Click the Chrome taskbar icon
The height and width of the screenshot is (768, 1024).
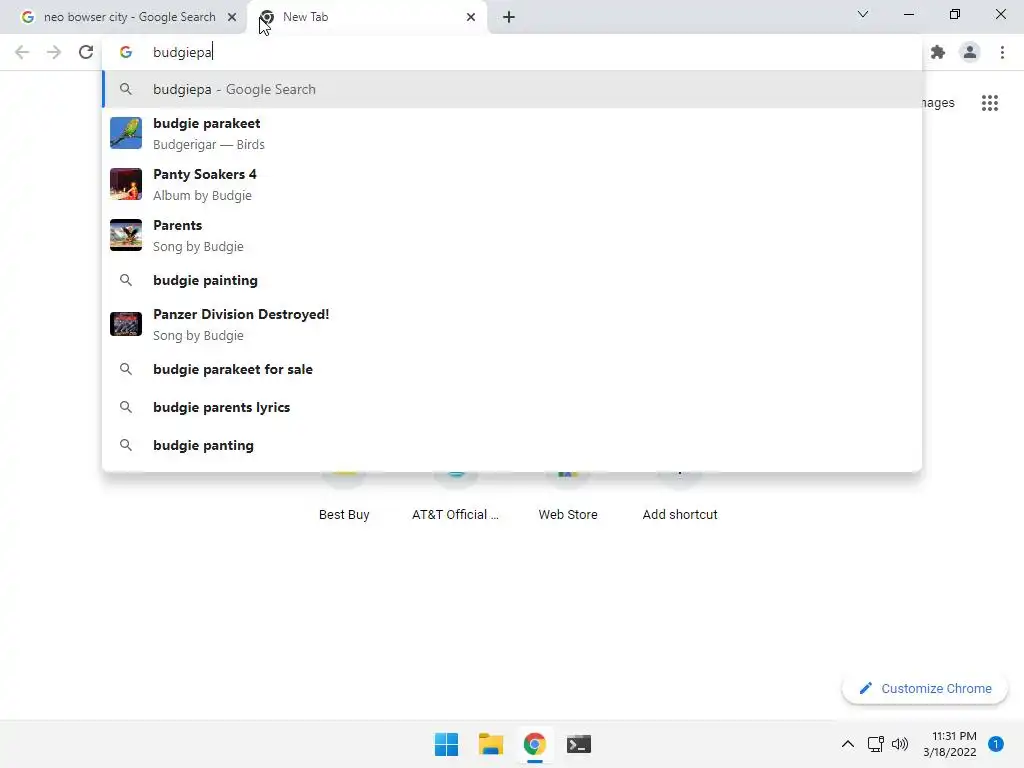point(535,744)
